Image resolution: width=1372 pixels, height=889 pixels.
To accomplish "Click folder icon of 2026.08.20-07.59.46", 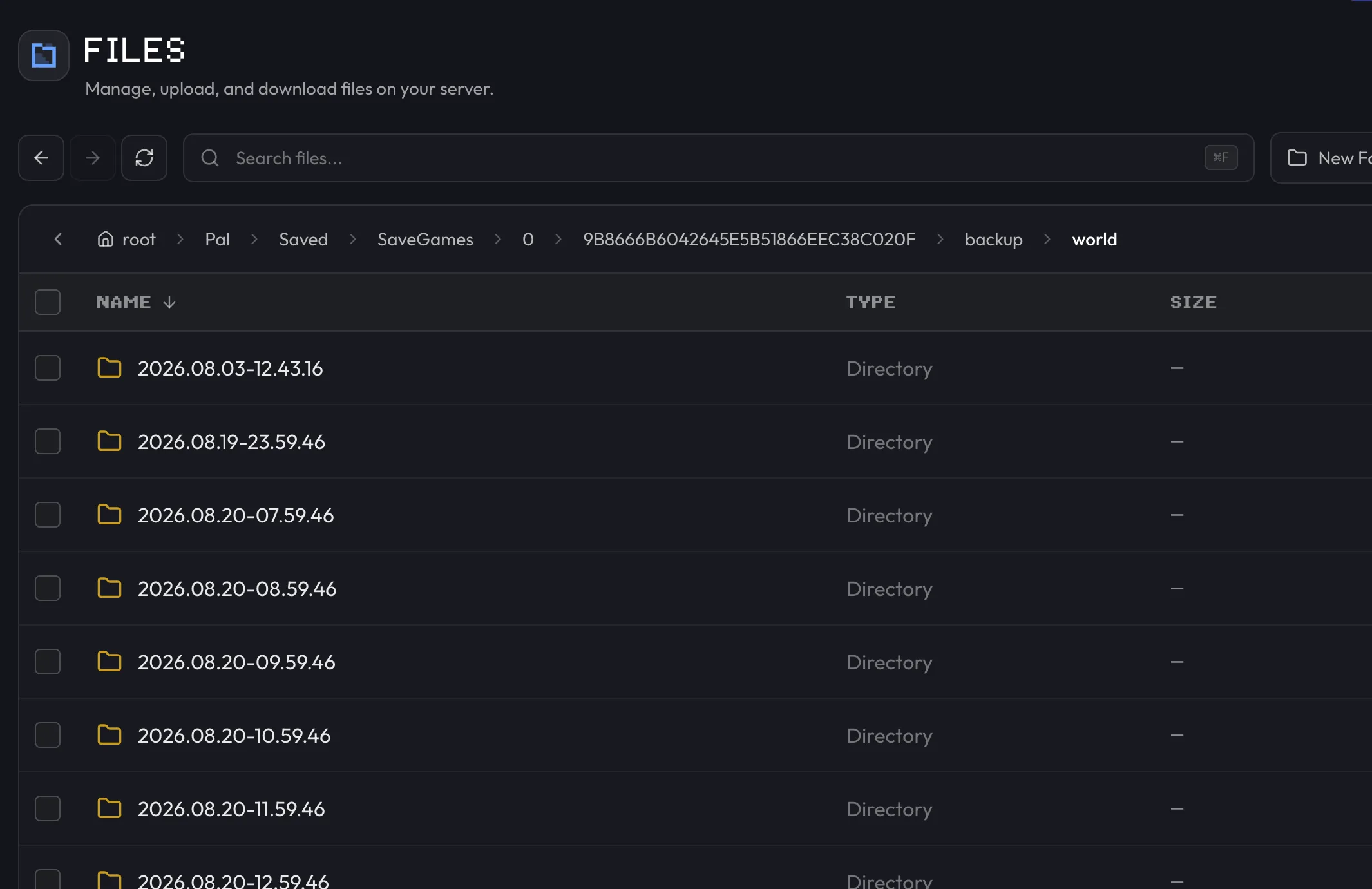I will (x=110, y=514).
